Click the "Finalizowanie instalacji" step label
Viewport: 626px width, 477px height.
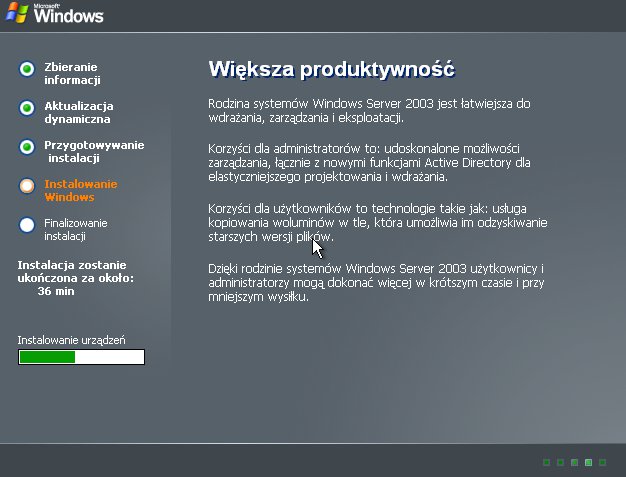point(75,230)
